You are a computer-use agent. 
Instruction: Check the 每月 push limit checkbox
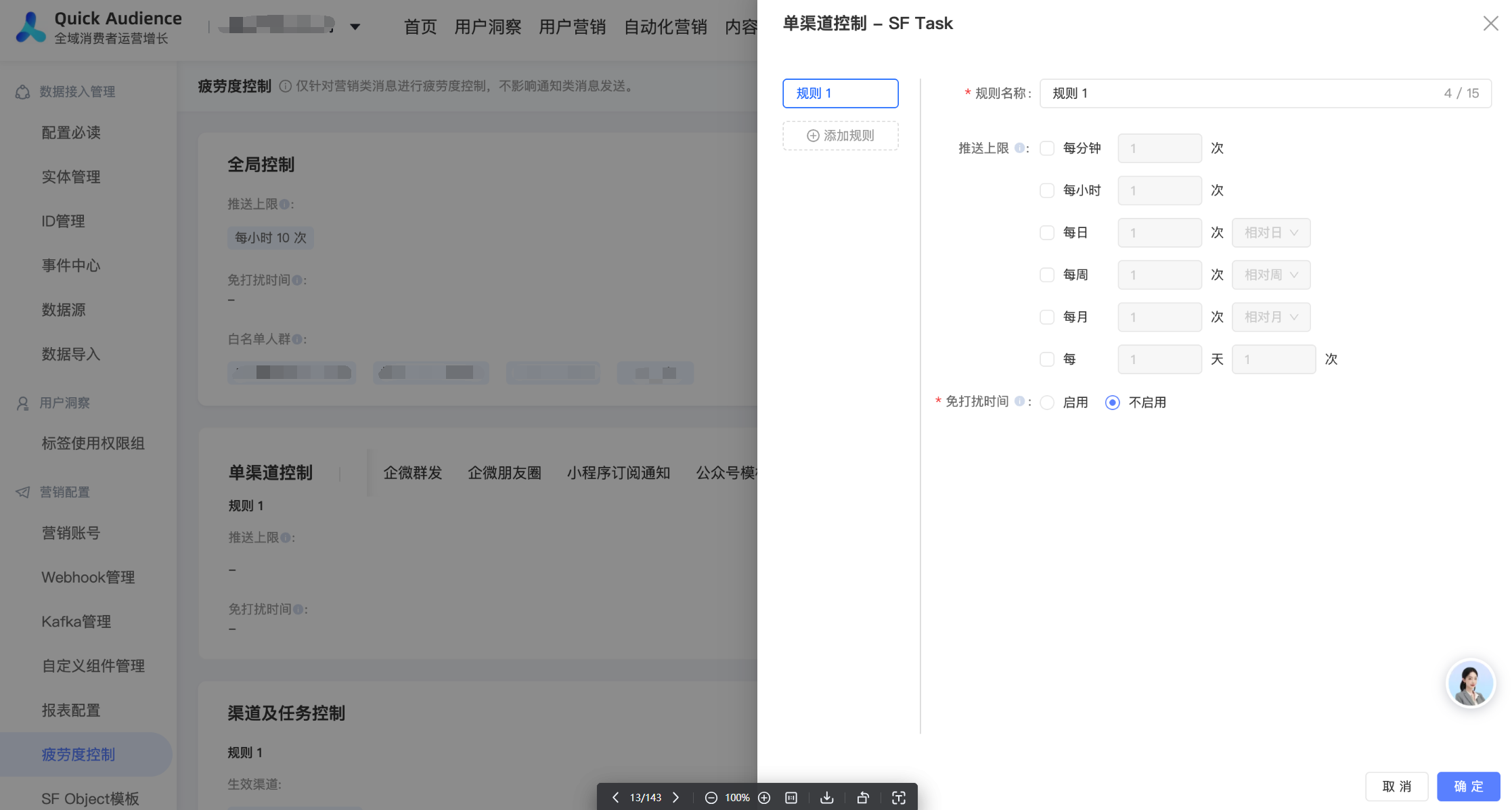click(x=1047, y=317)
